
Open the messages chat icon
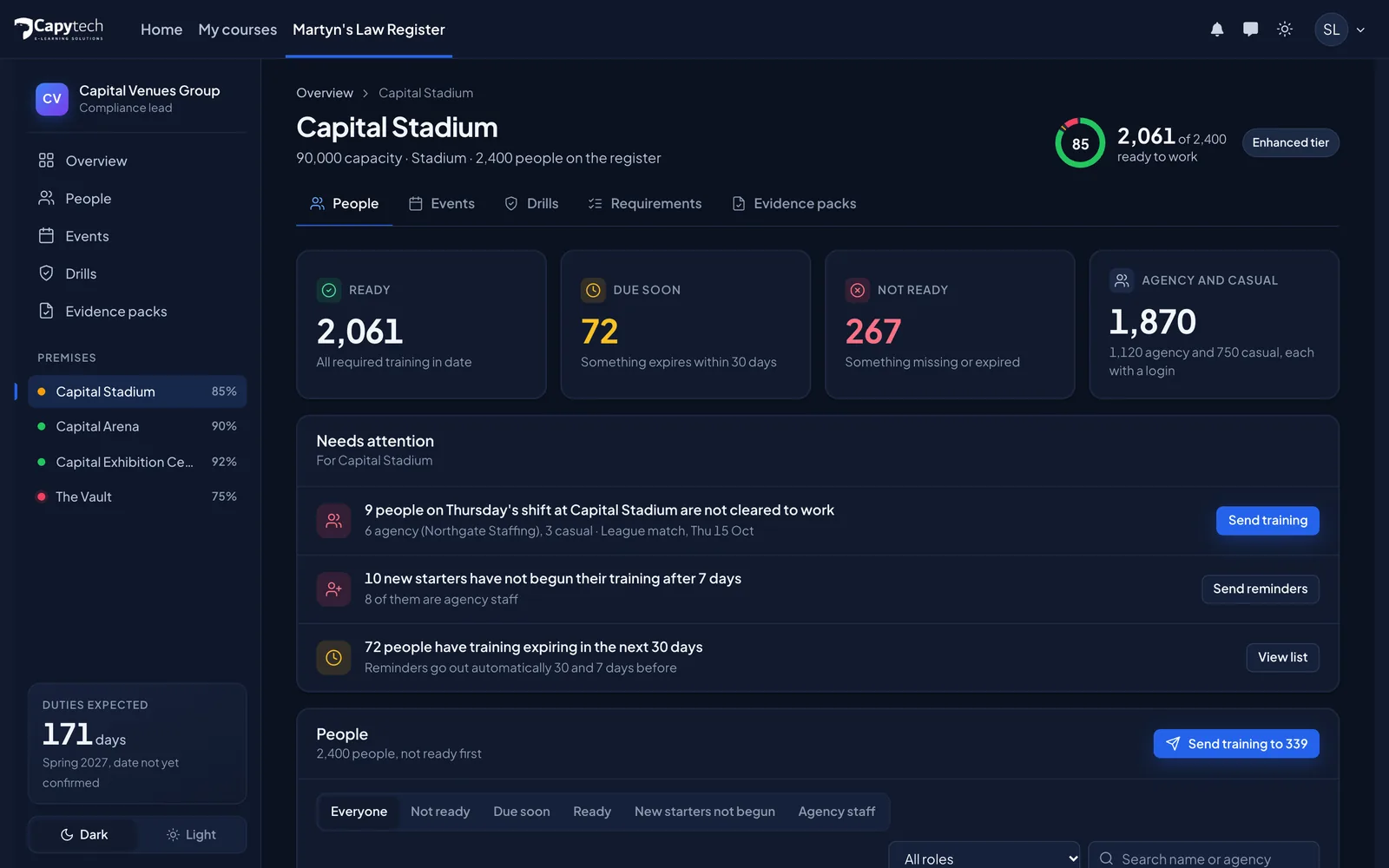coord(1250,30)
